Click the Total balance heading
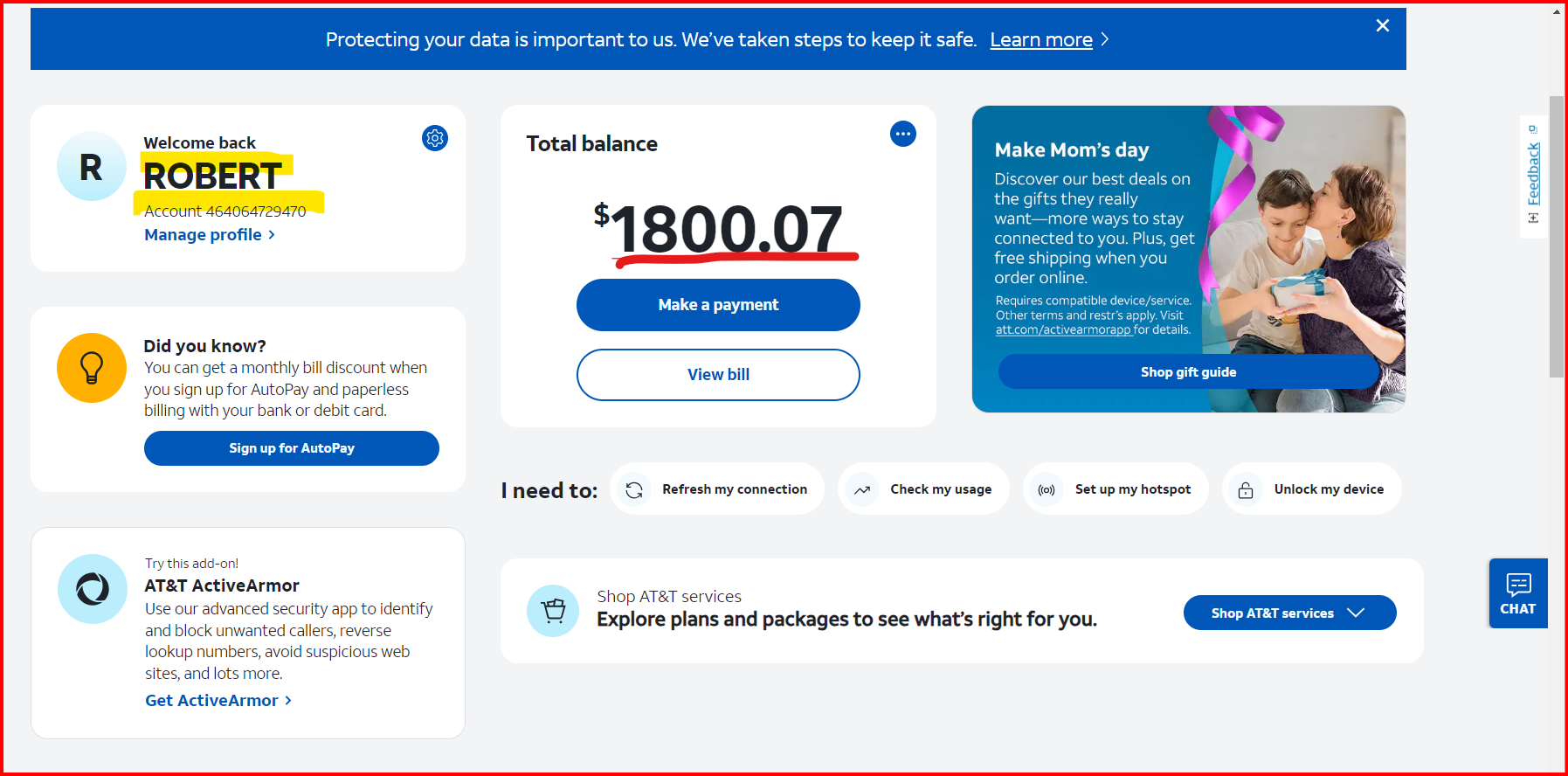The width and height of the screenshot is (1568, 776). coord(591,144)
